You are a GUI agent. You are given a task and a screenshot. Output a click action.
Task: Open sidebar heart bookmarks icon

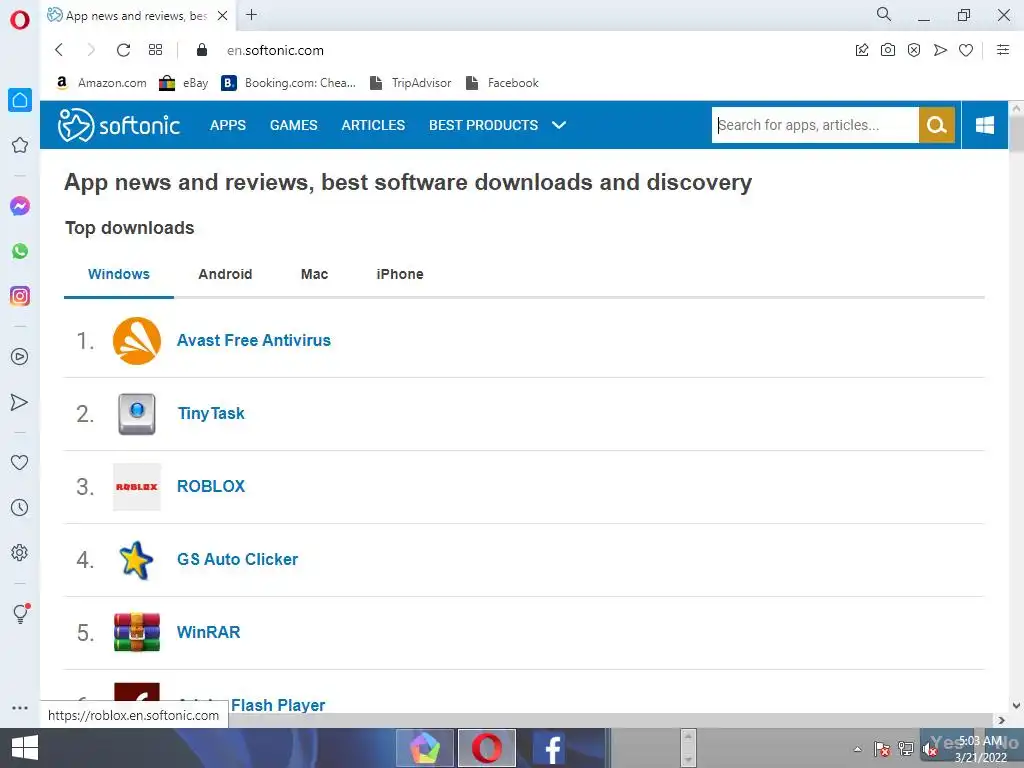click(20, 462)
